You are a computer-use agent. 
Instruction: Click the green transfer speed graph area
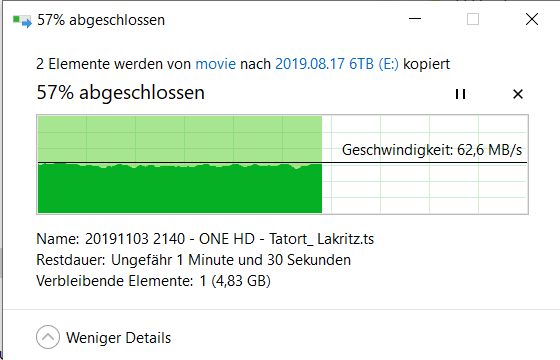(180, 189)
